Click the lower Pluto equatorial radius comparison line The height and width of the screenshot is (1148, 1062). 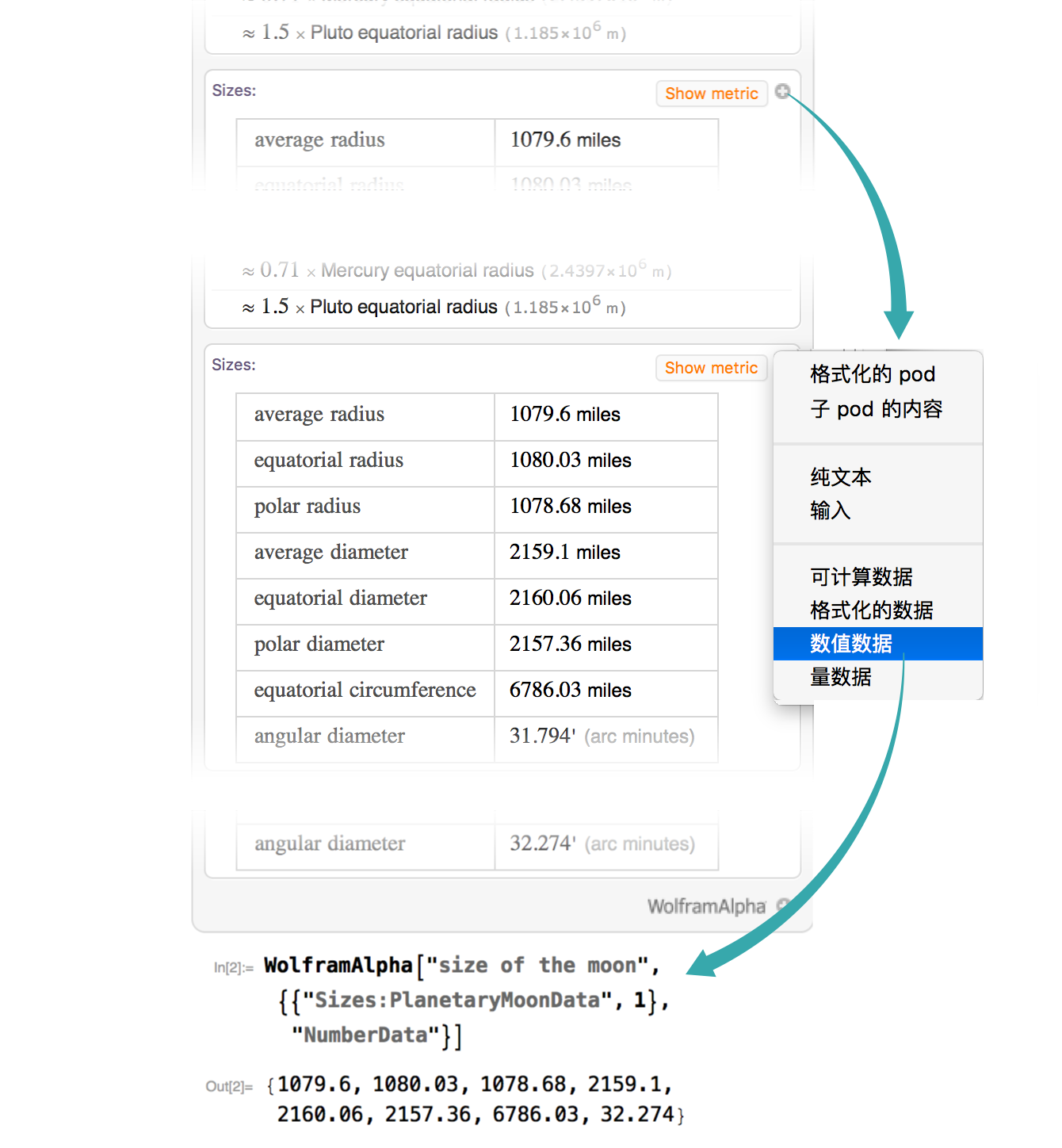(x=434, y=307)
